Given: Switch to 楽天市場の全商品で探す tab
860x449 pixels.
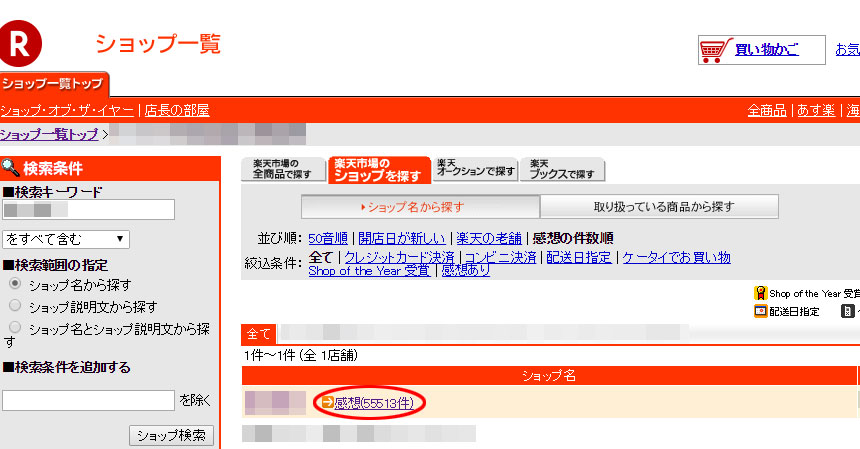Looking at the screenshot, I should tap(283, 169).
